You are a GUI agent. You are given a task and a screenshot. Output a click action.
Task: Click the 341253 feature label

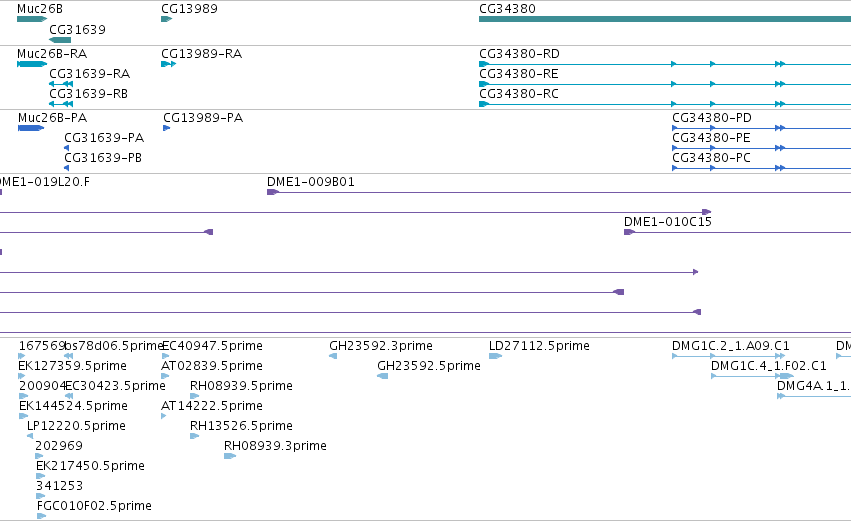pyautogui.click(x=60, y=486)
